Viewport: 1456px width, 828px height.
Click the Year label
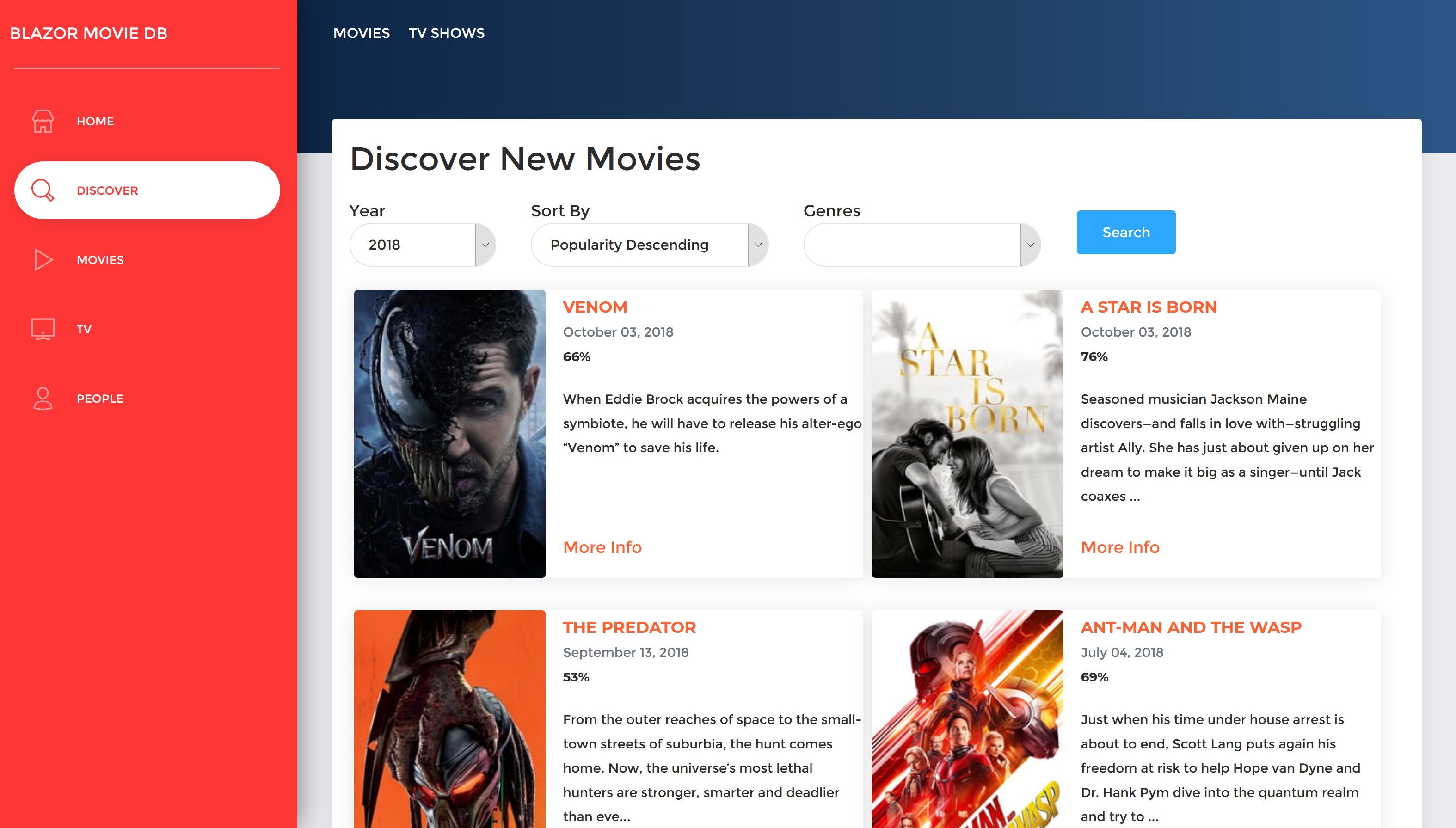pos(368,211)
